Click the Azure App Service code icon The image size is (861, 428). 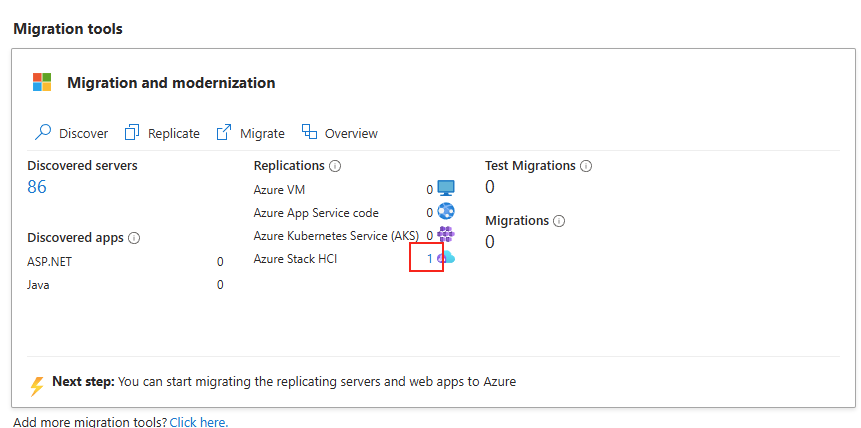[x=446, y=211]
